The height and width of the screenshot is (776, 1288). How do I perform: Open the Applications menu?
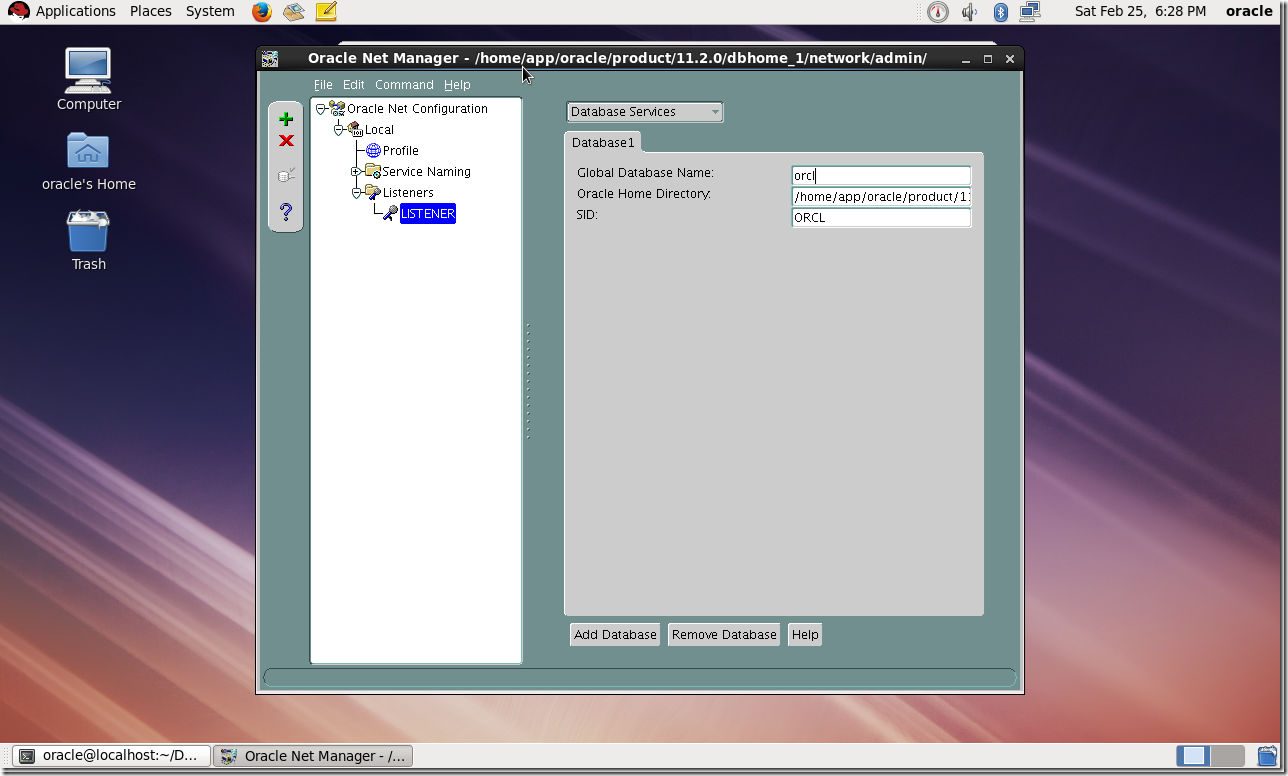76,11
